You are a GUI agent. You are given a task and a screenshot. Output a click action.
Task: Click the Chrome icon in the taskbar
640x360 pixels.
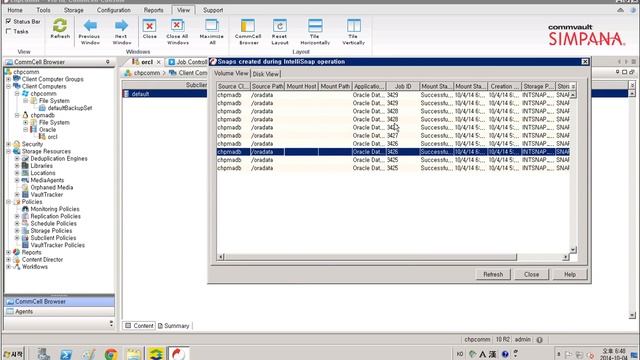(111, 354)
